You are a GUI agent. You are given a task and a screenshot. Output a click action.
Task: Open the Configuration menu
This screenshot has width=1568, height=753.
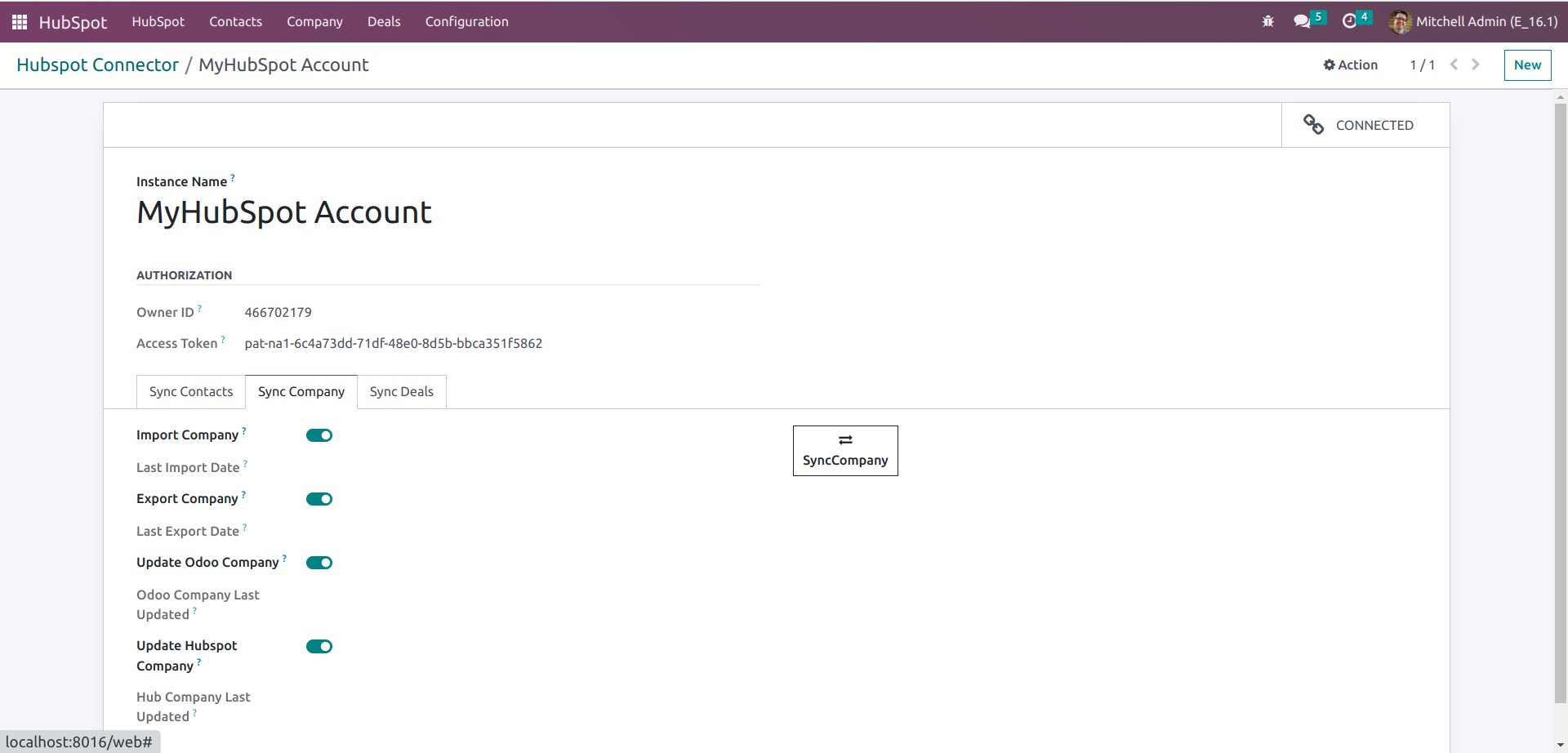466,22
